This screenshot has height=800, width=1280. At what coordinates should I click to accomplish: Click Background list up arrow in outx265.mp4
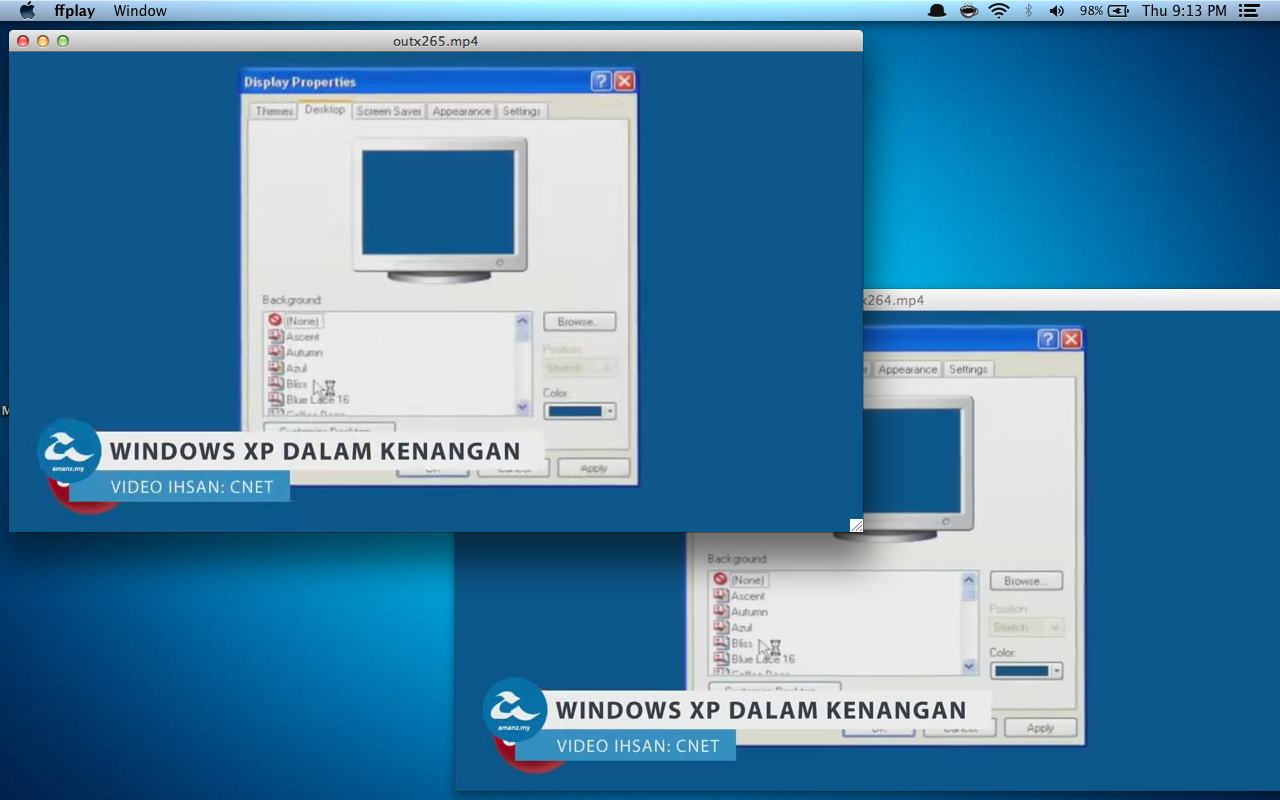coord(522,321)
